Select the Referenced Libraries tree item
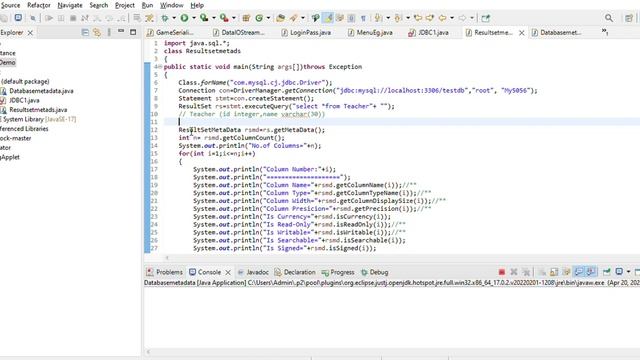This screenshot has height=360, width=640. coord(24,128)
